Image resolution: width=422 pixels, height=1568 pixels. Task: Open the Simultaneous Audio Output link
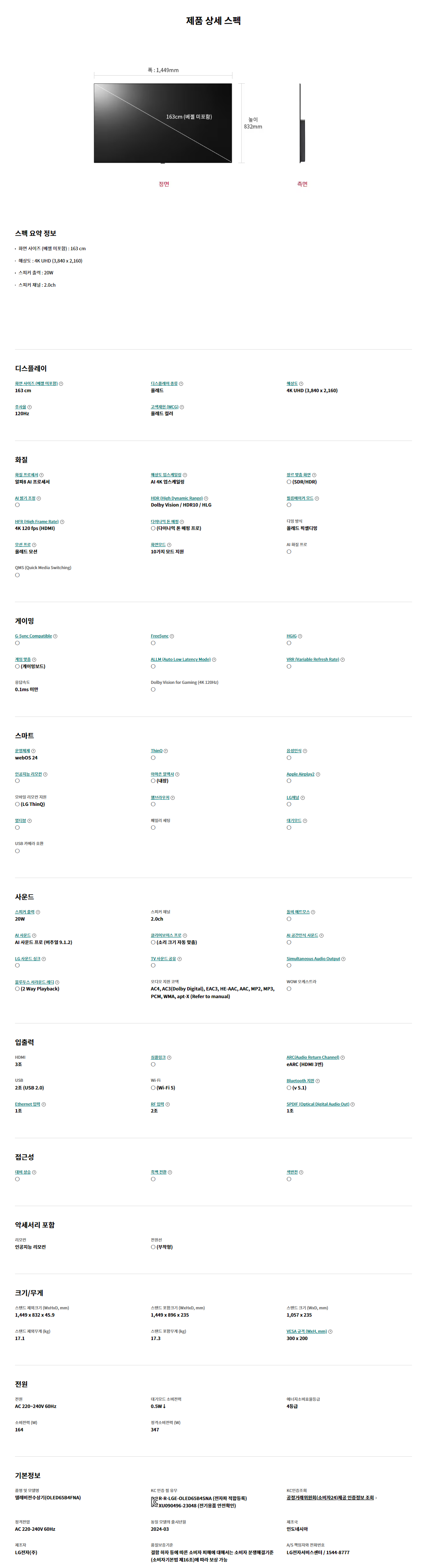click(313, 959)
